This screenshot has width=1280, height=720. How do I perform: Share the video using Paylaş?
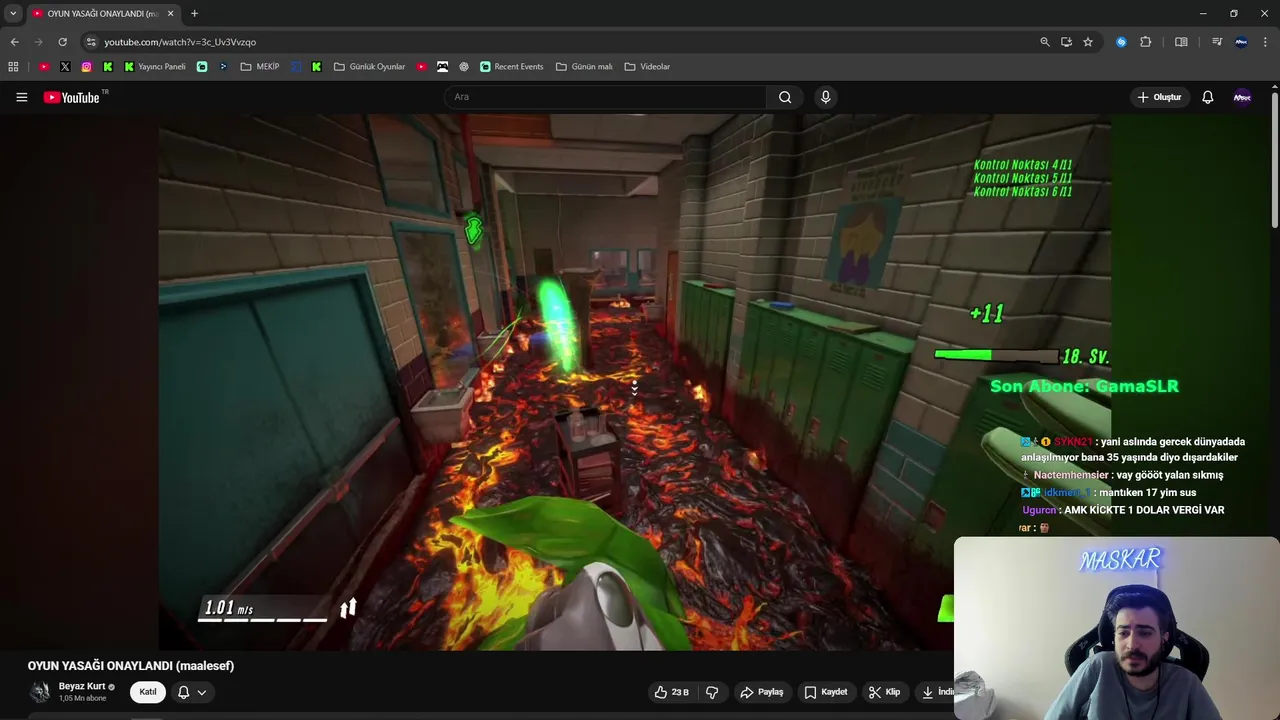[x=761, y=692]
